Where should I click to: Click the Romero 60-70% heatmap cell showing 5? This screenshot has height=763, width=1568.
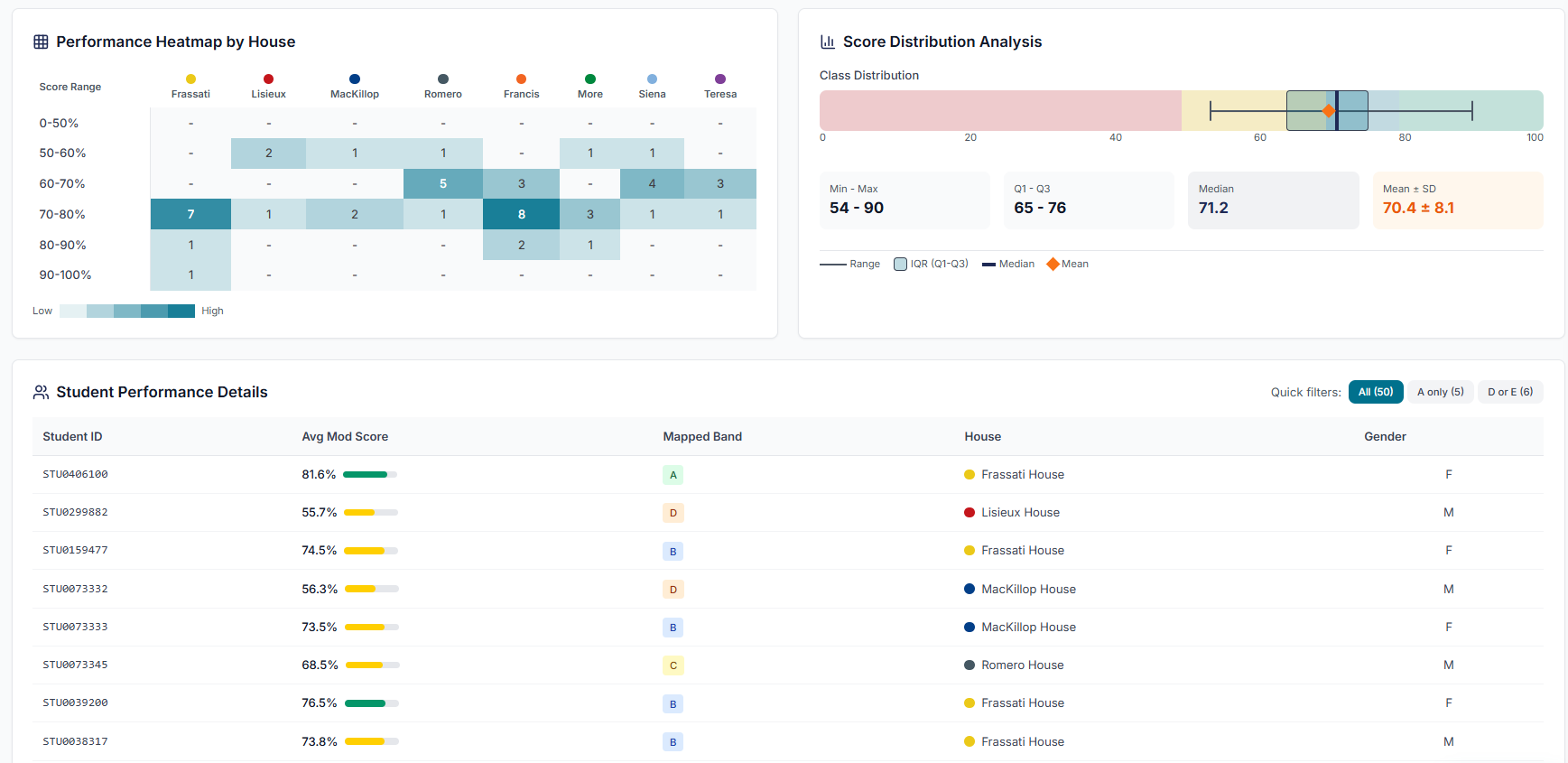click(443, 183)
